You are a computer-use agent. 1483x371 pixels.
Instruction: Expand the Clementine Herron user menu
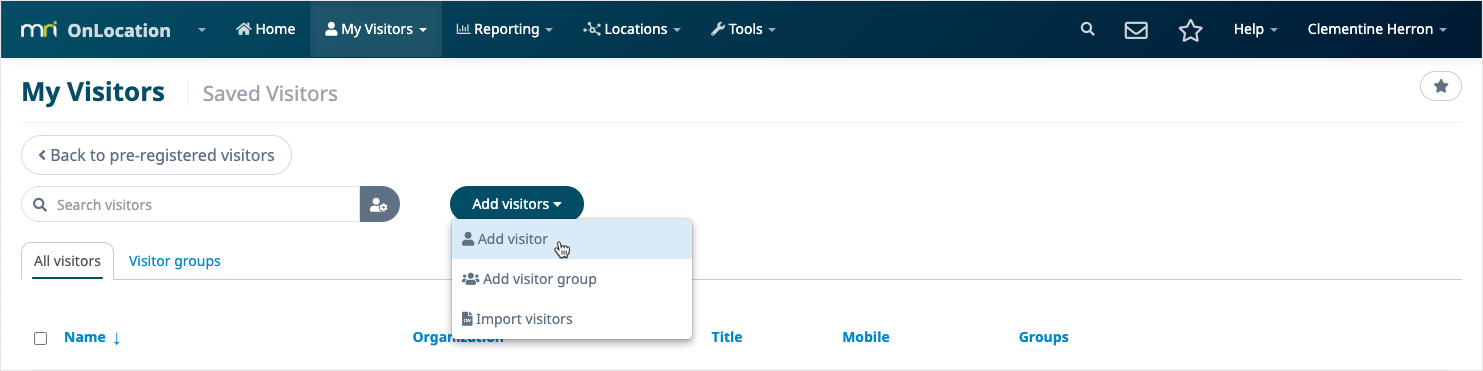coord(1377,29)
